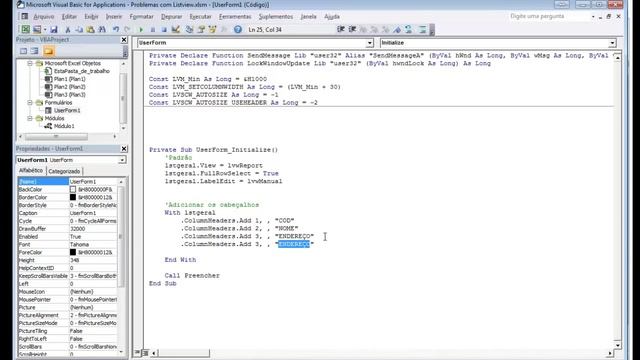Open the Suplementos menu
The image size is (640, 360).
276,16
